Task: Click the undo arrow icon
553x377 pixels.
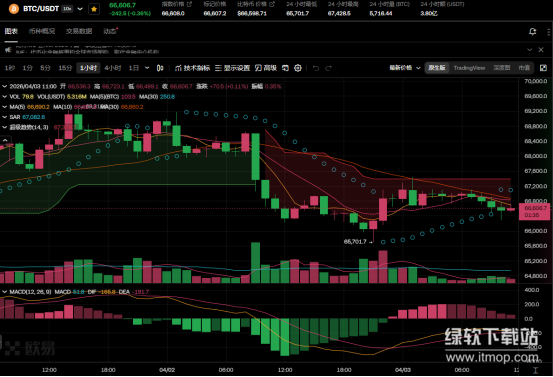Action: click(x=316, y=68)
